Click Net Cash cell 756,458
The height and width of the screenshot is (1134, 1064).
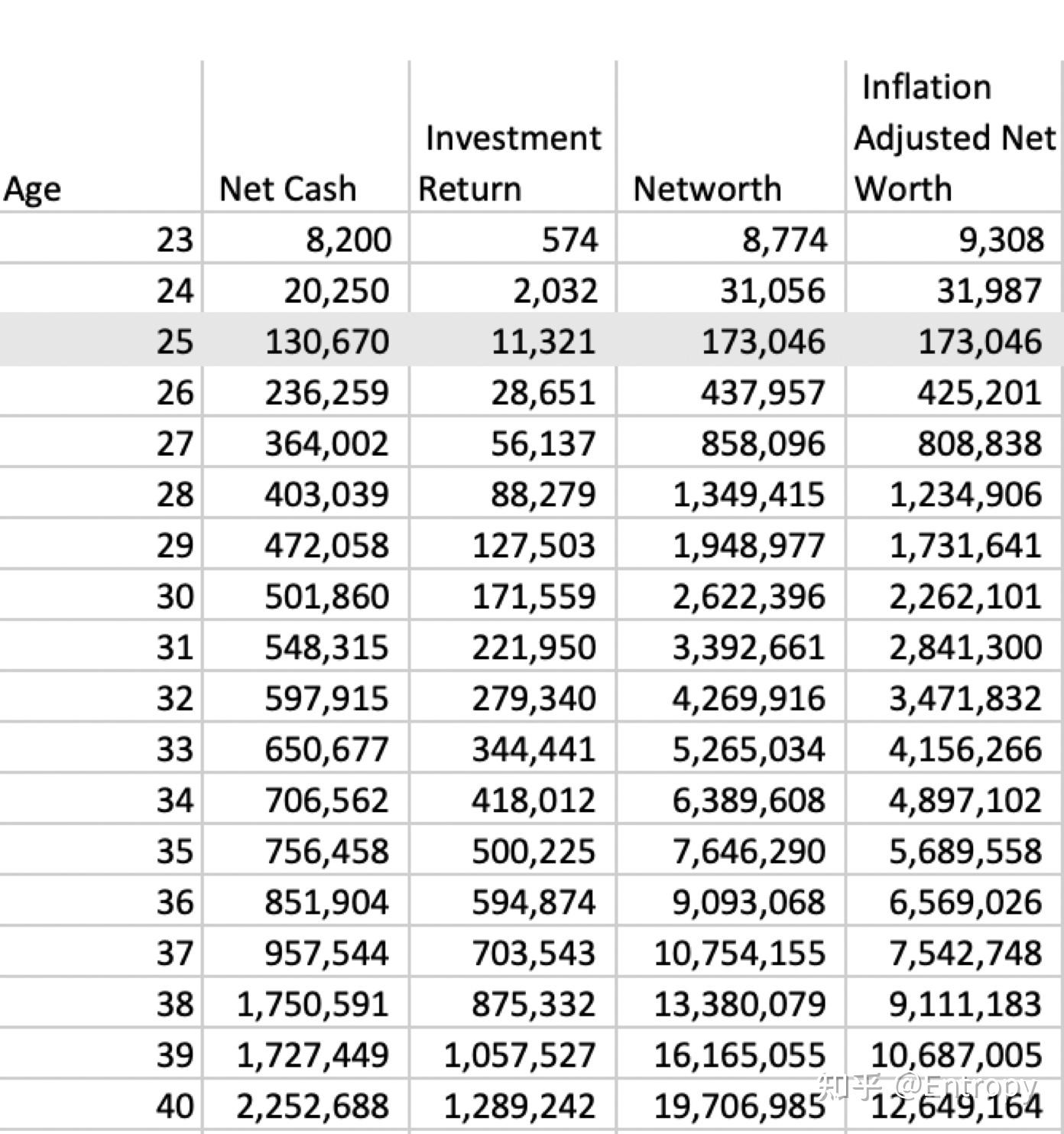[x=326, y=851]
